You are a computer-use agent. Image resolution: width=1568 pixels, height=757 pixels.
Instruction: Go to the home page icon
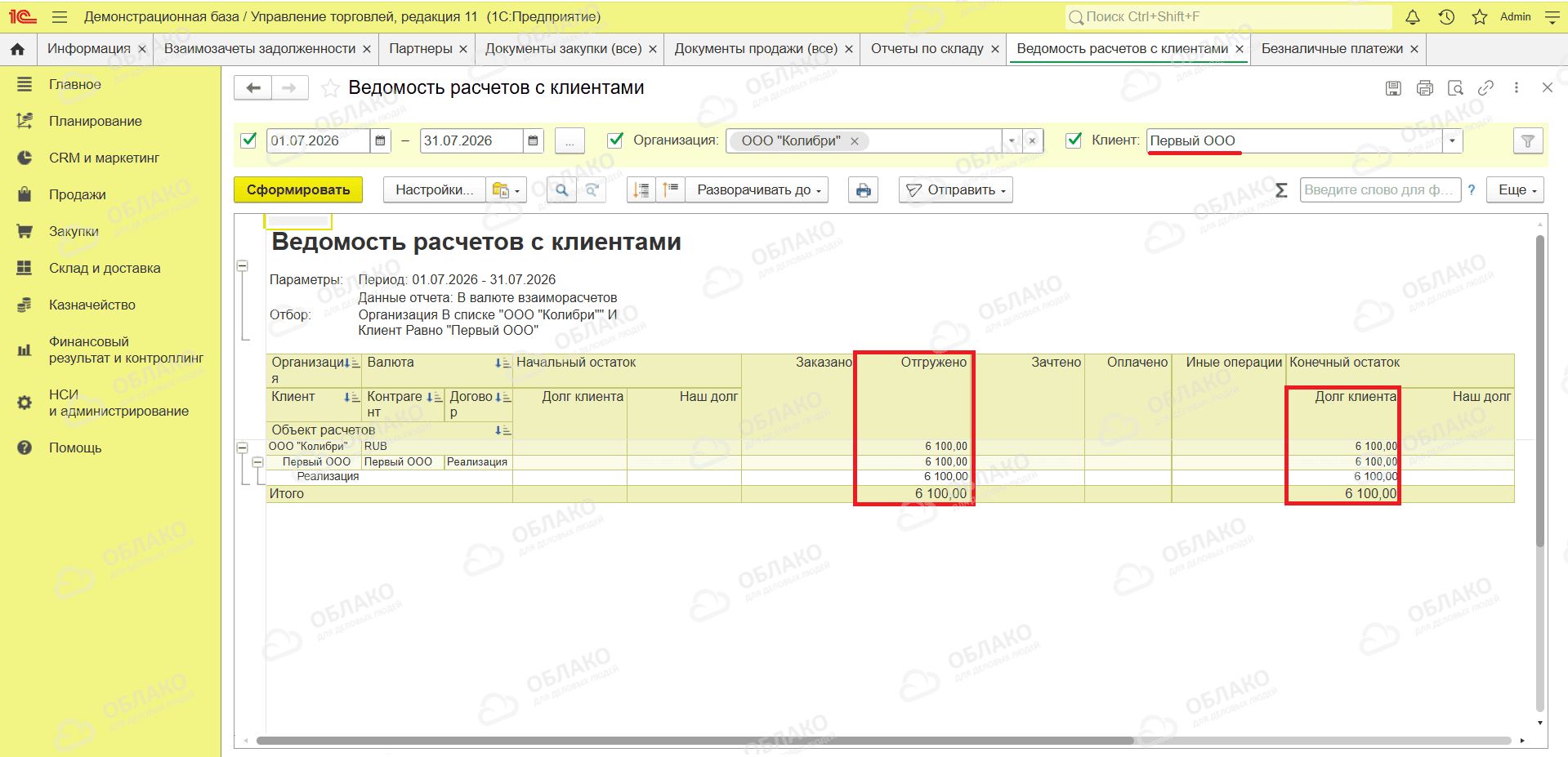17,49
